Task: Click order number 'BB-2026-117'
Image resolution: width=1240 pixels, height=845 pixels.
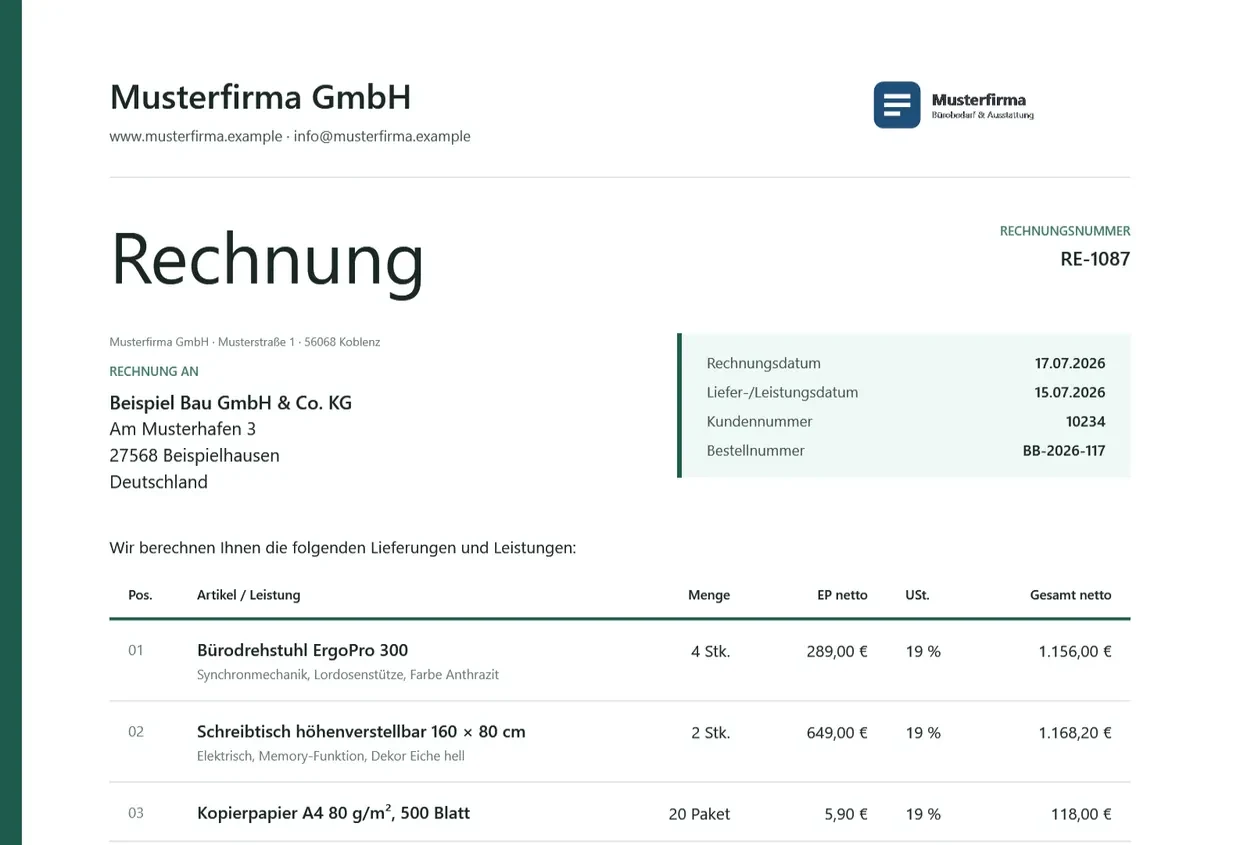Action: (x=1064, y=450)
